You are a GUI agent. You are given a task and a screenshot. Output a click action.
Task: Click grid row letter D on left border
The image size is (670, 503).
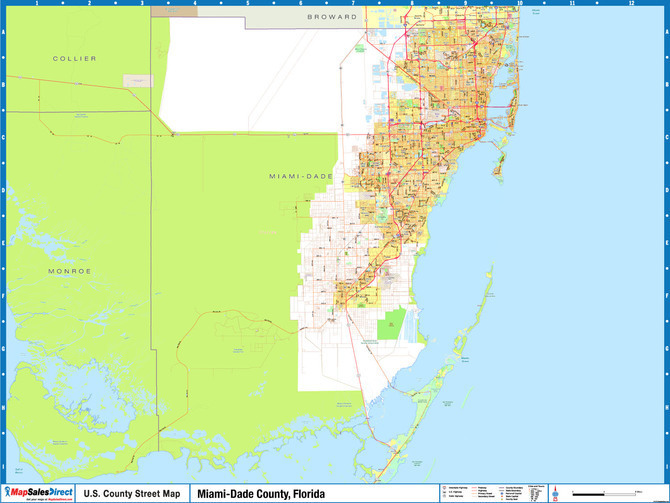point(3,190)
